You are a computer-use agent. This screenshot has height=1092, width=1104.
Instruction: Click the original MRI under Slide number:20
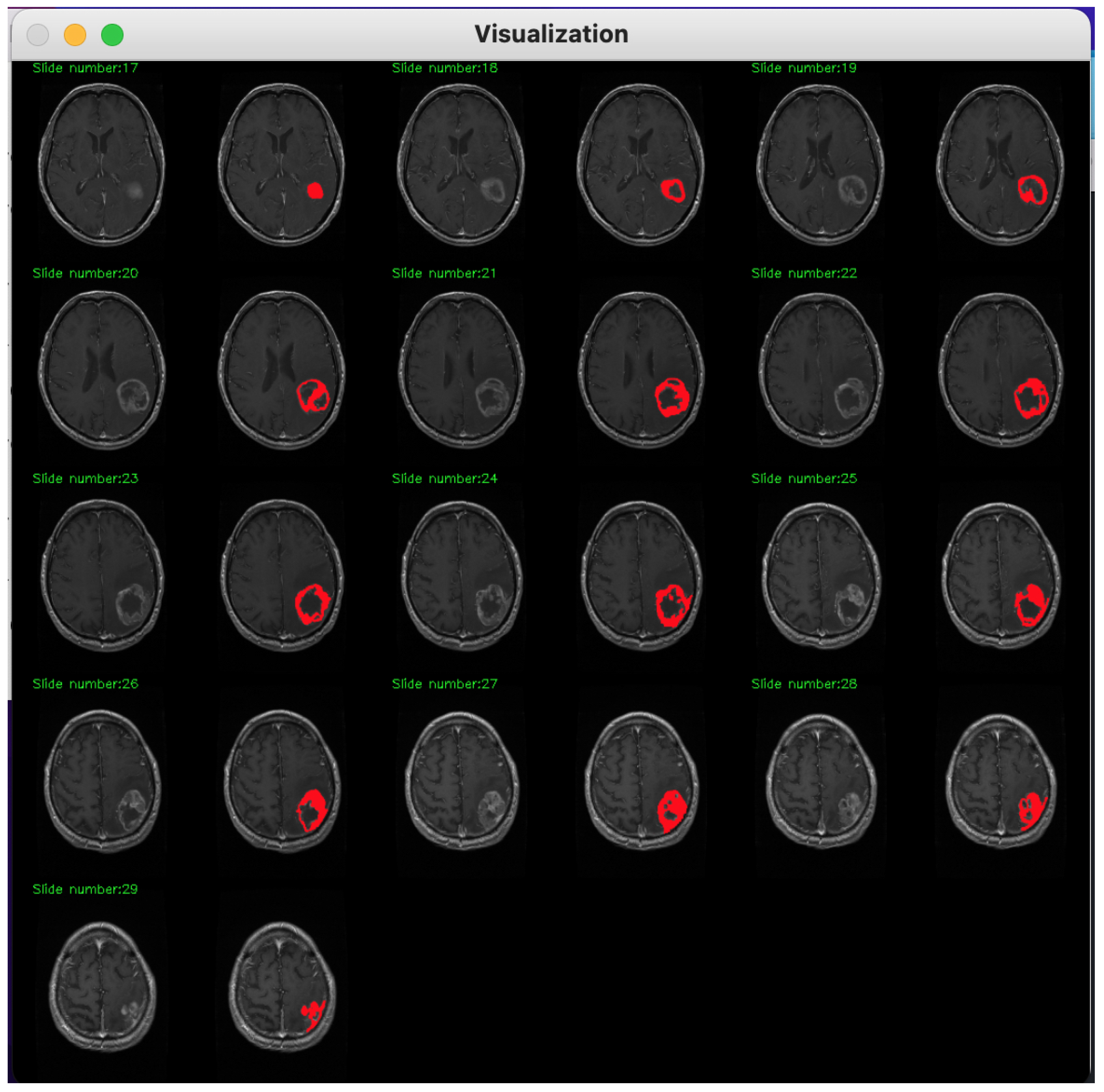(x=102, y=370)
